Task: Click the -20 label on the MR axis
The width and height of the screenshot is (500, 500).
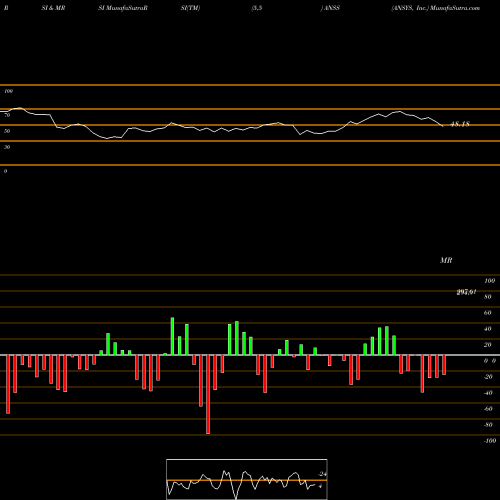Action: (488, 377)
